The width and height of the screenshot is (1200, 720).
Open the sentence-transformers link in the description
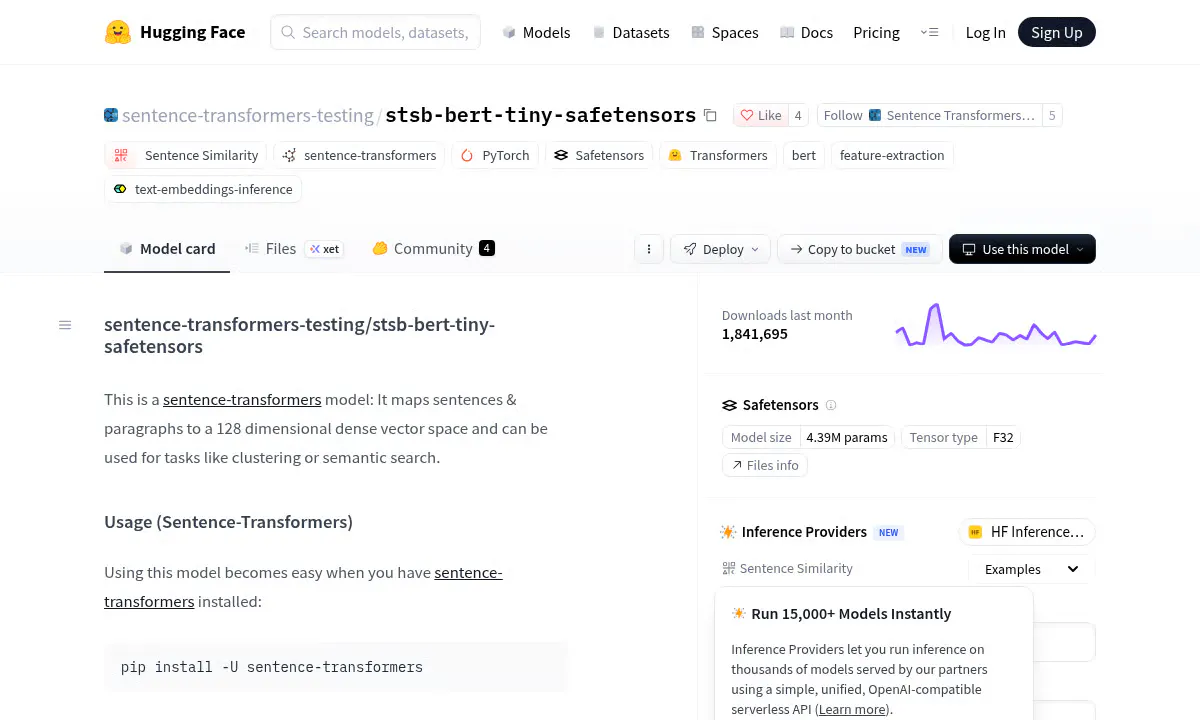[242, 399]
